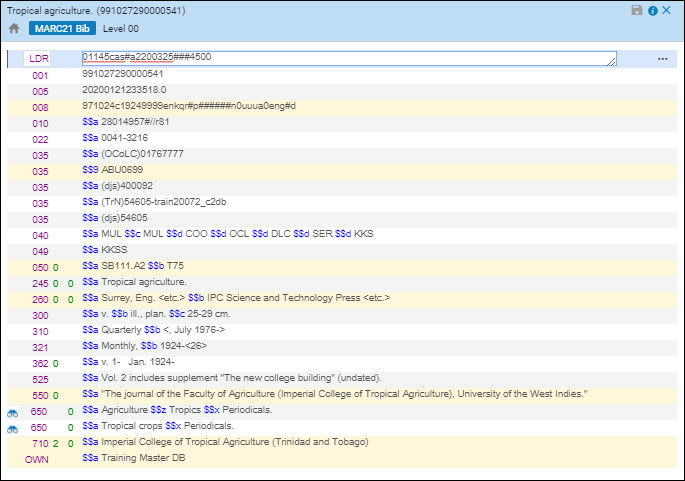Image resolution: width=685 pixels, height=481 pixels.
Task: Click binoculars icon next to Agriculture 650 field
Action: tap(14, 411)
